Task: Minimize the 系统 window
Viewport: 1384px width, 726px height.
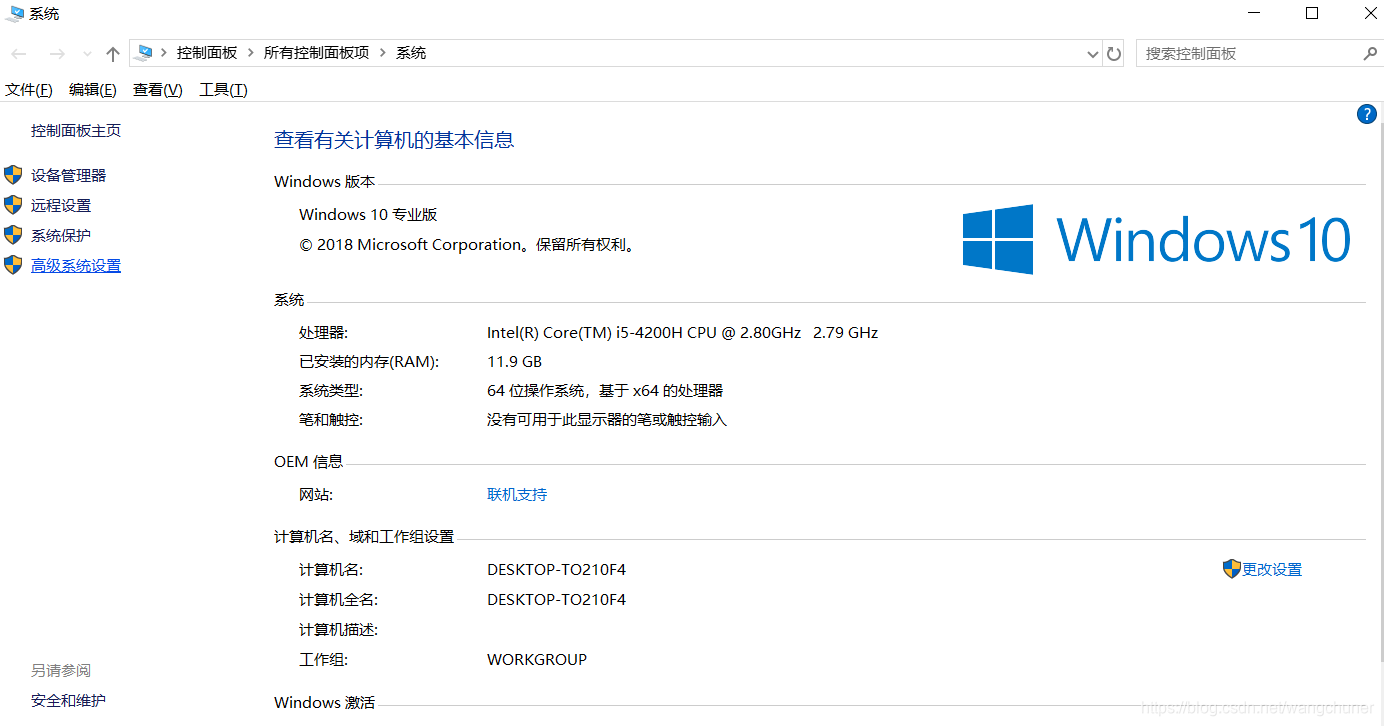Action: coord(1254,13)
